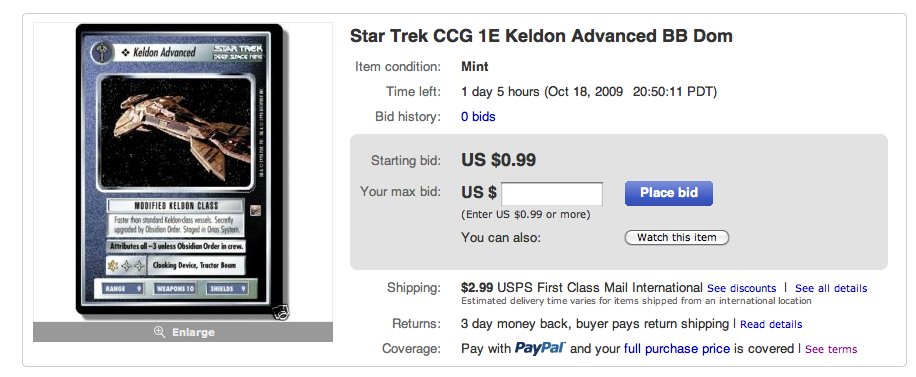Screen dimensions: 916x377
Task: Click the Star Trek Deep Space Nine logo
Action: pyautogui.click(x=238, y=52)
